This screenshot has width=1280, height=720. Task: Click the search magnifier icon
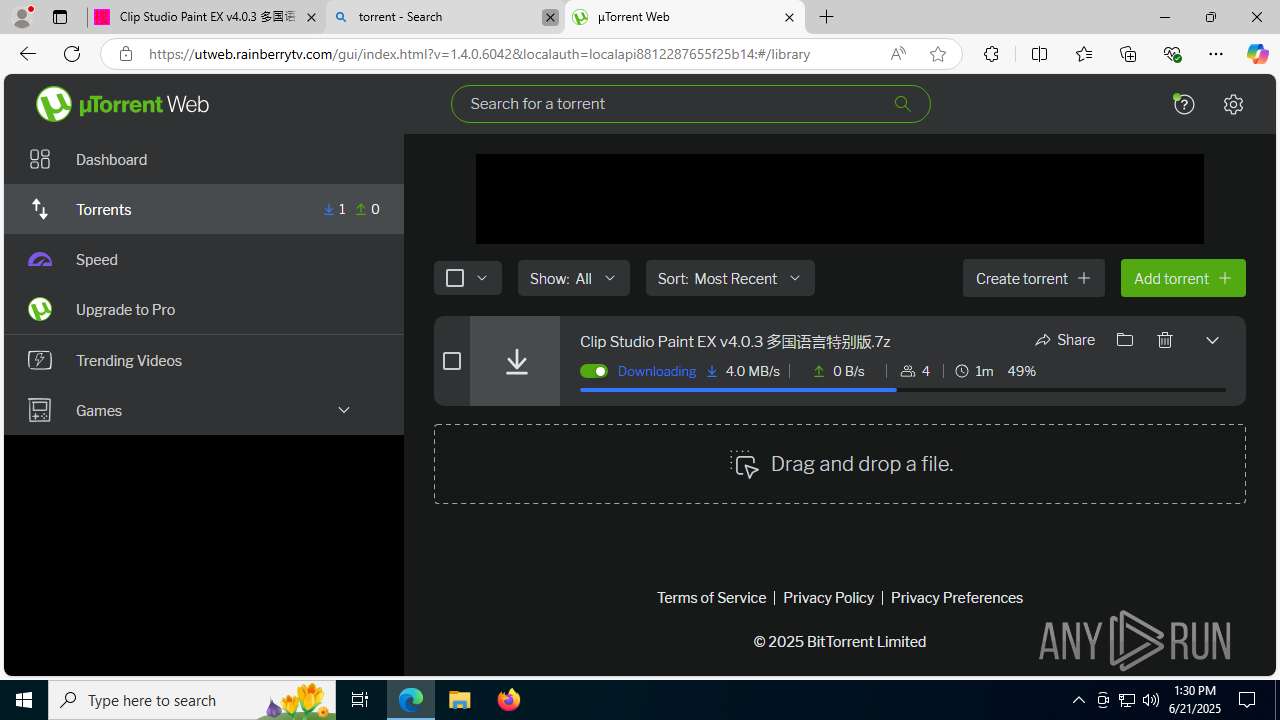coord(902,104)
